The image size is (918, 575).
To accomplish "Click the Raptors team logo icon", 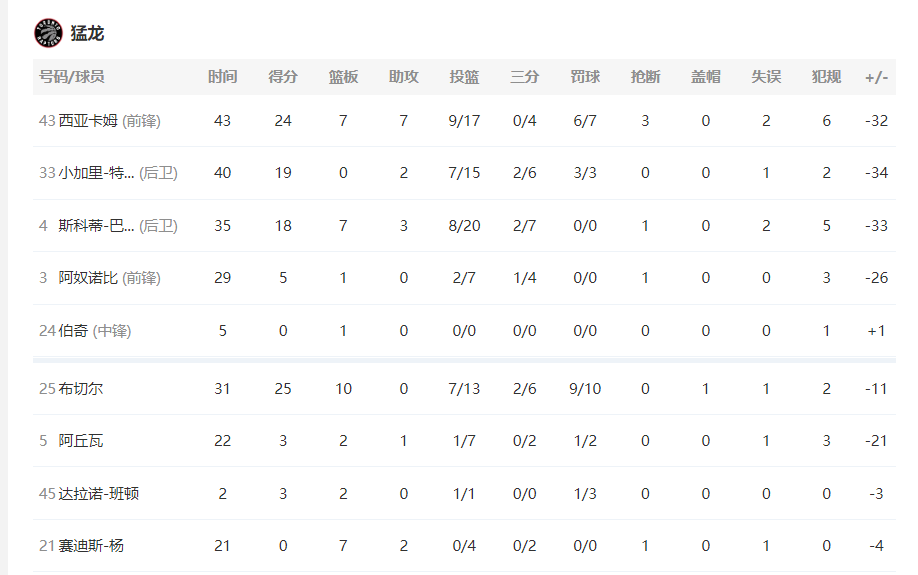I will click(48, 33).
